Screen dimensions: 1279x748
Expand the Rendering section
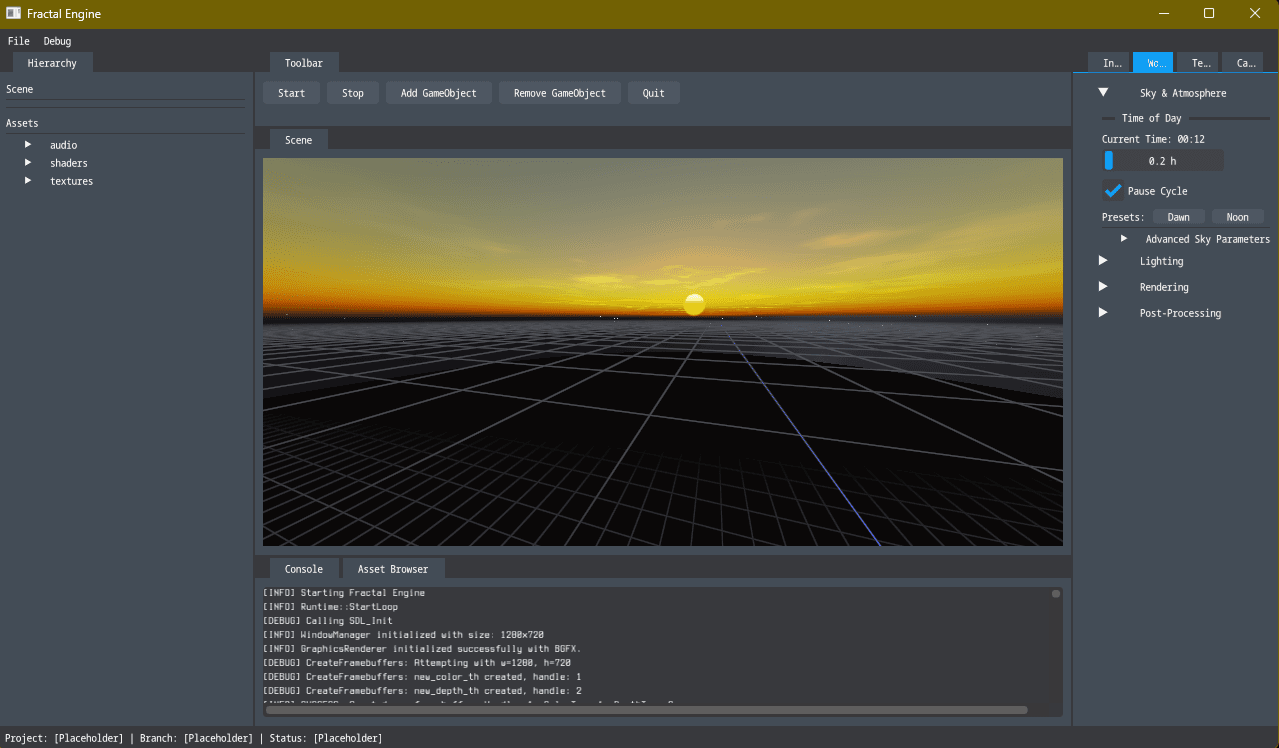(x=1103, y=287)
